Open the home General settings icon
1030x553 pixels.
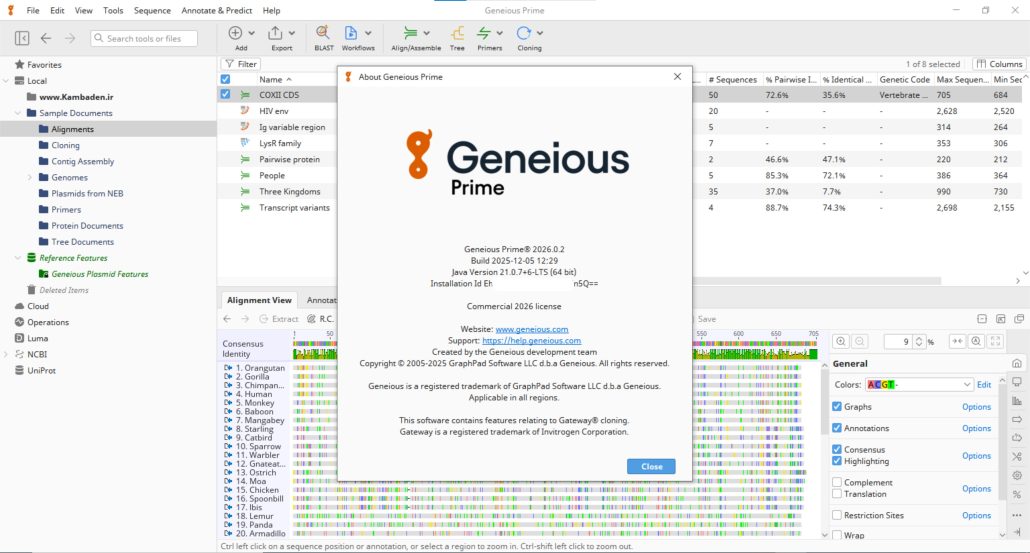(x=1017, y=363)
